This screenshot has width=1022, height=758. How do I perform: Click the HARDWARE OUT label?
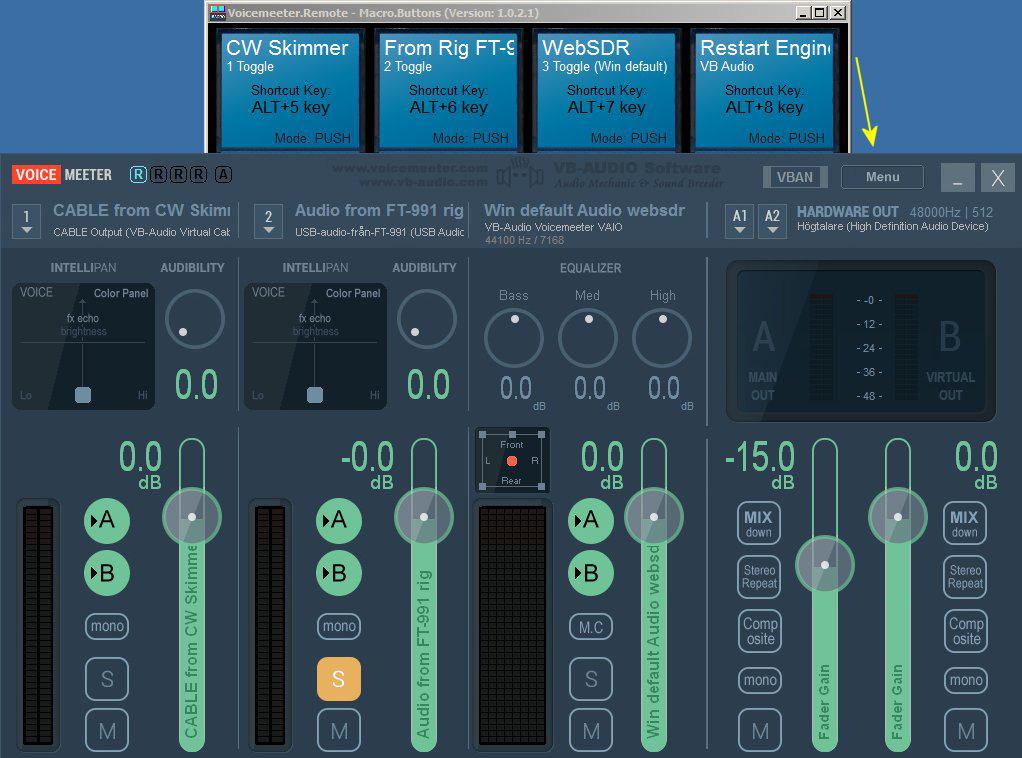click(x=847, y=212)
